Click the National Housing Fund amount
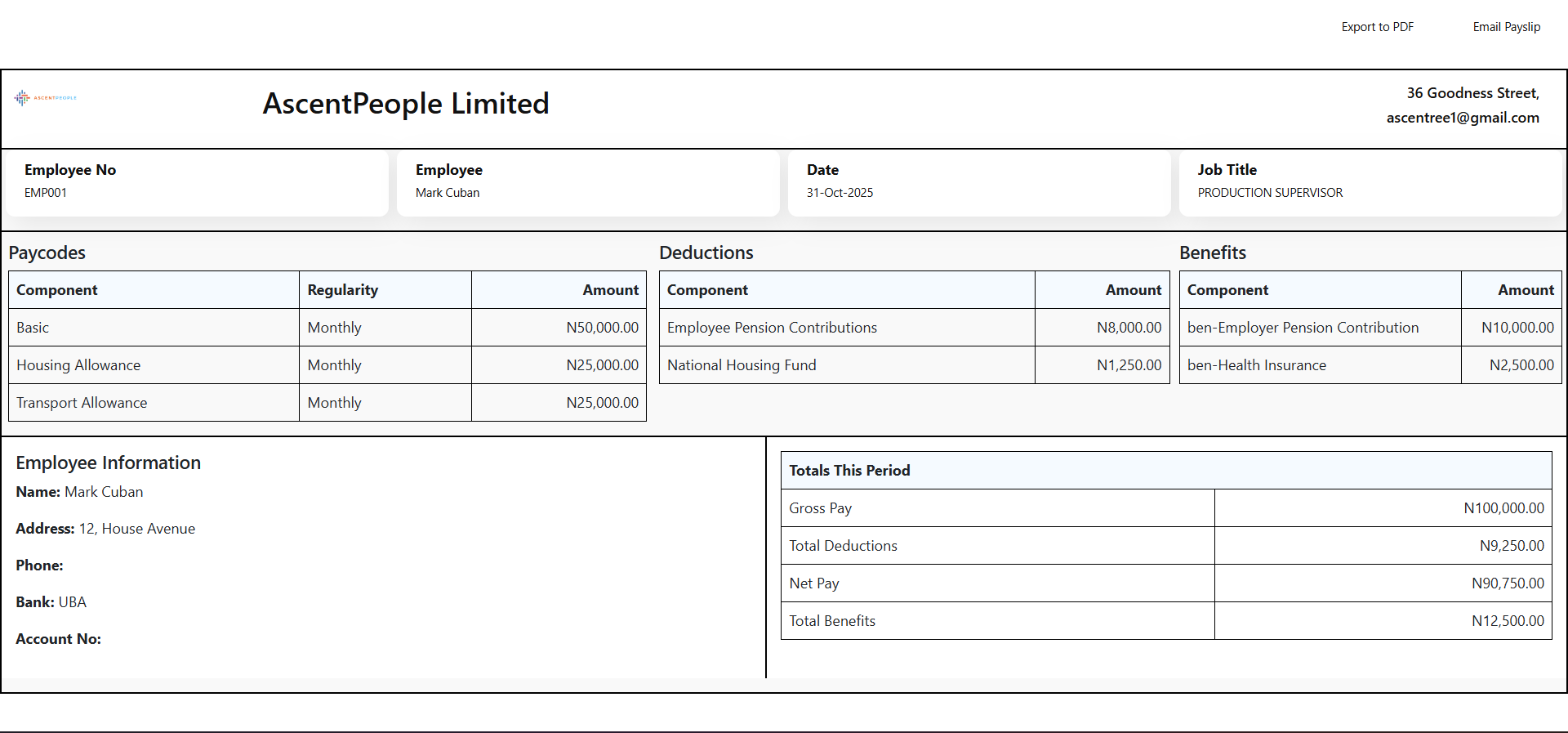1568x733 pixels. pos(1129,365)
